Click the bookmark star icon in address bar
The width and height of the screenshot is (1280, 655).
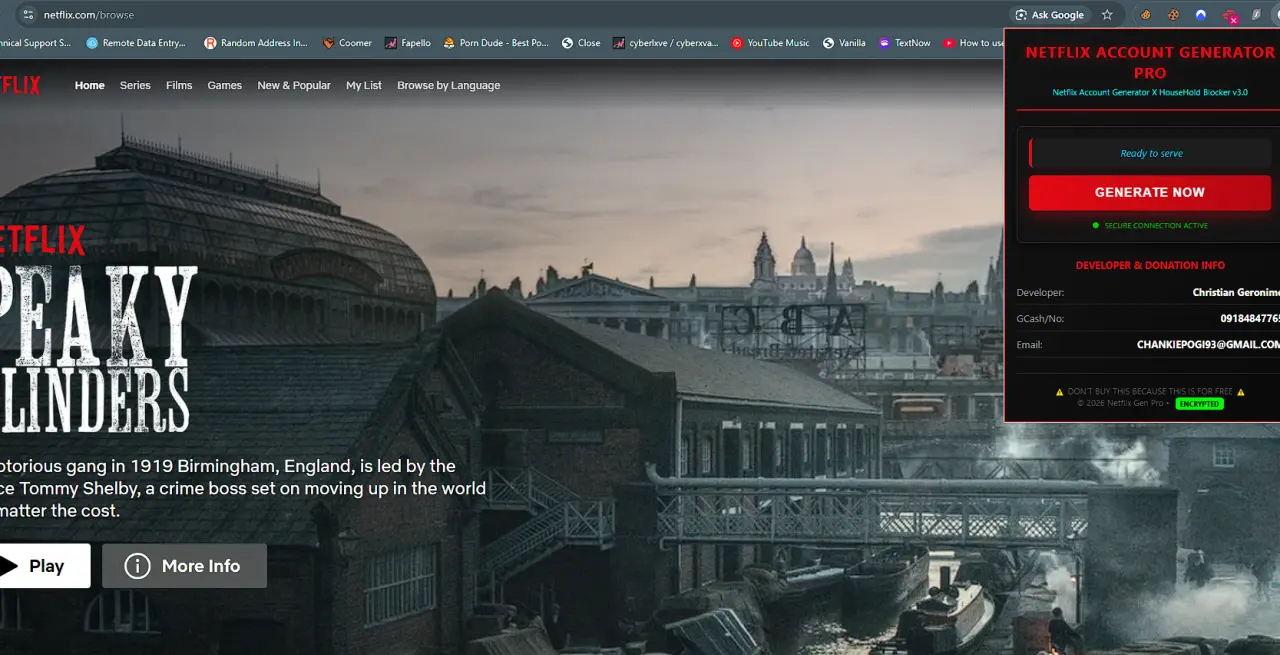point(1107,15)
